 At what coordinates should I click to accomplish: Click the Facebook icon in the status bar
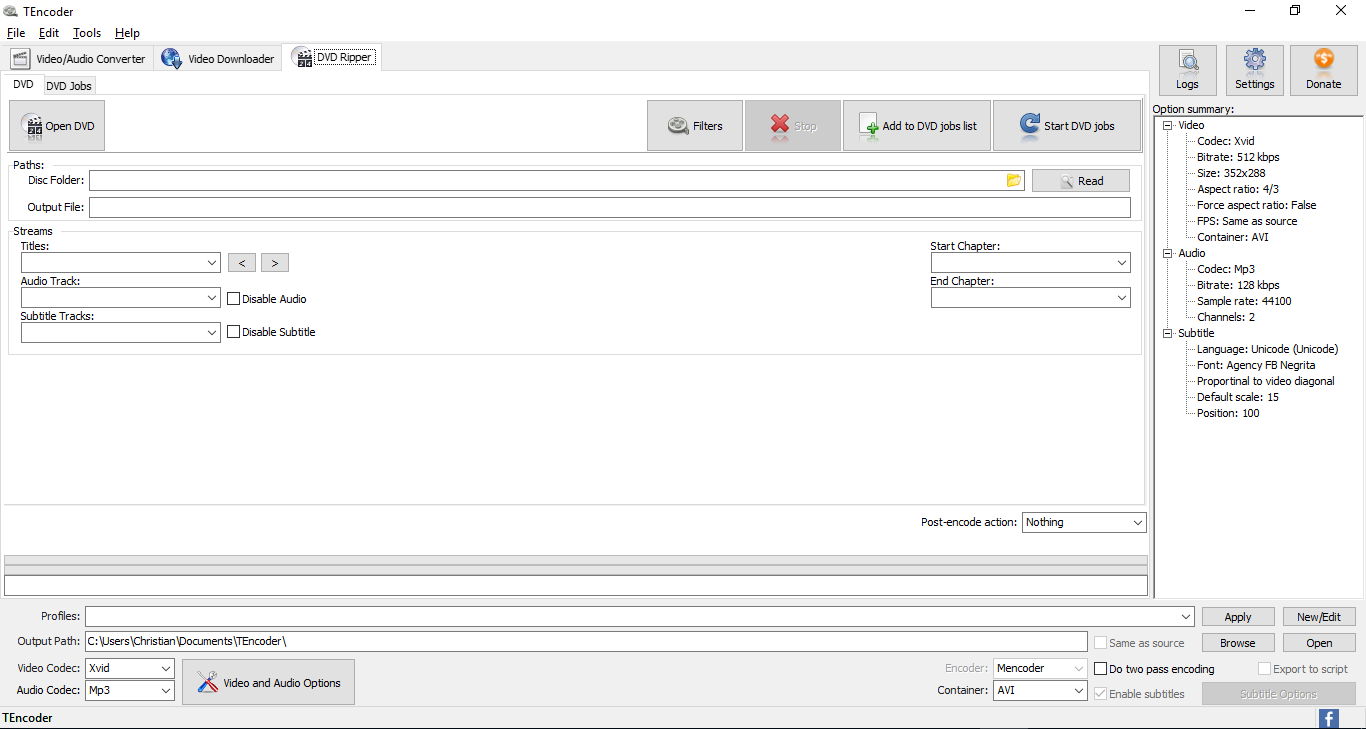click(1329, 718)
